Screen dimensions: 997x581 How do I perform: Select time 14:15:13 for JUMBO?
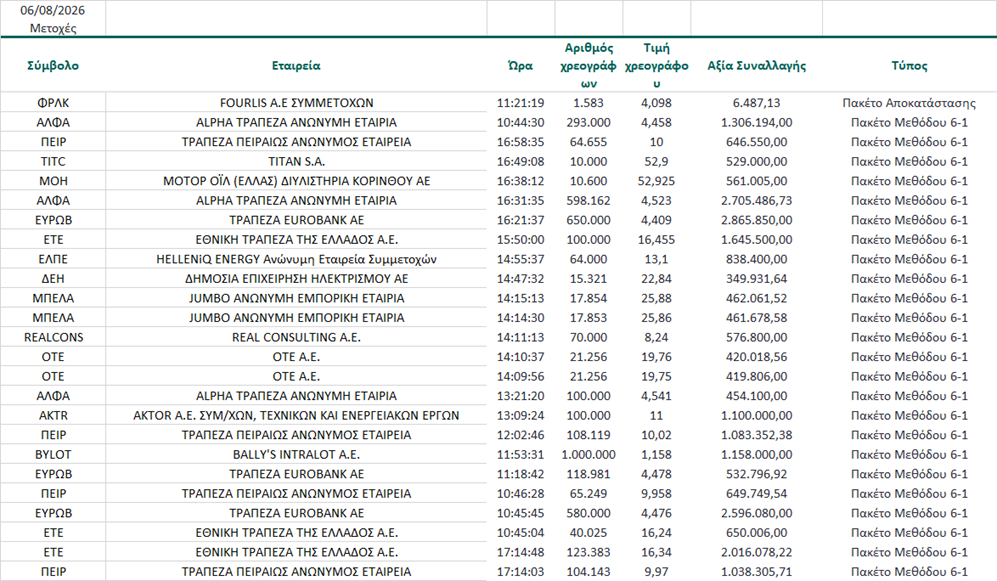(x=521, y=298)
